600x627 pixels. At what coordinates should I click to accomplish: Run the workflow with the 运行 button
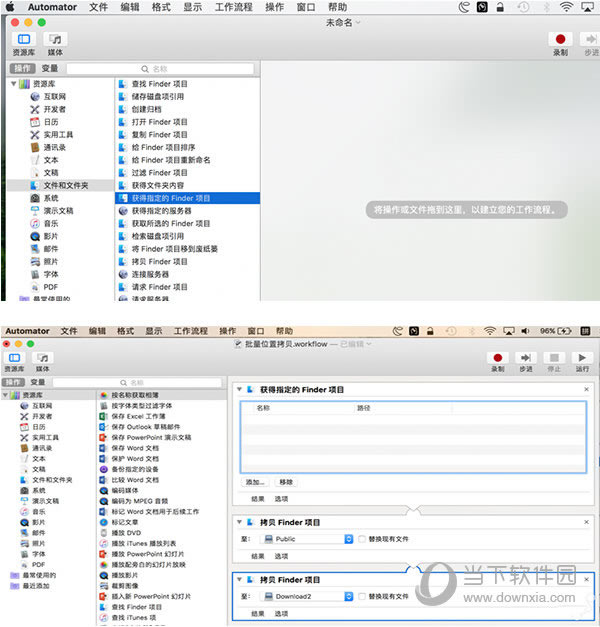[x=582, y=357]
